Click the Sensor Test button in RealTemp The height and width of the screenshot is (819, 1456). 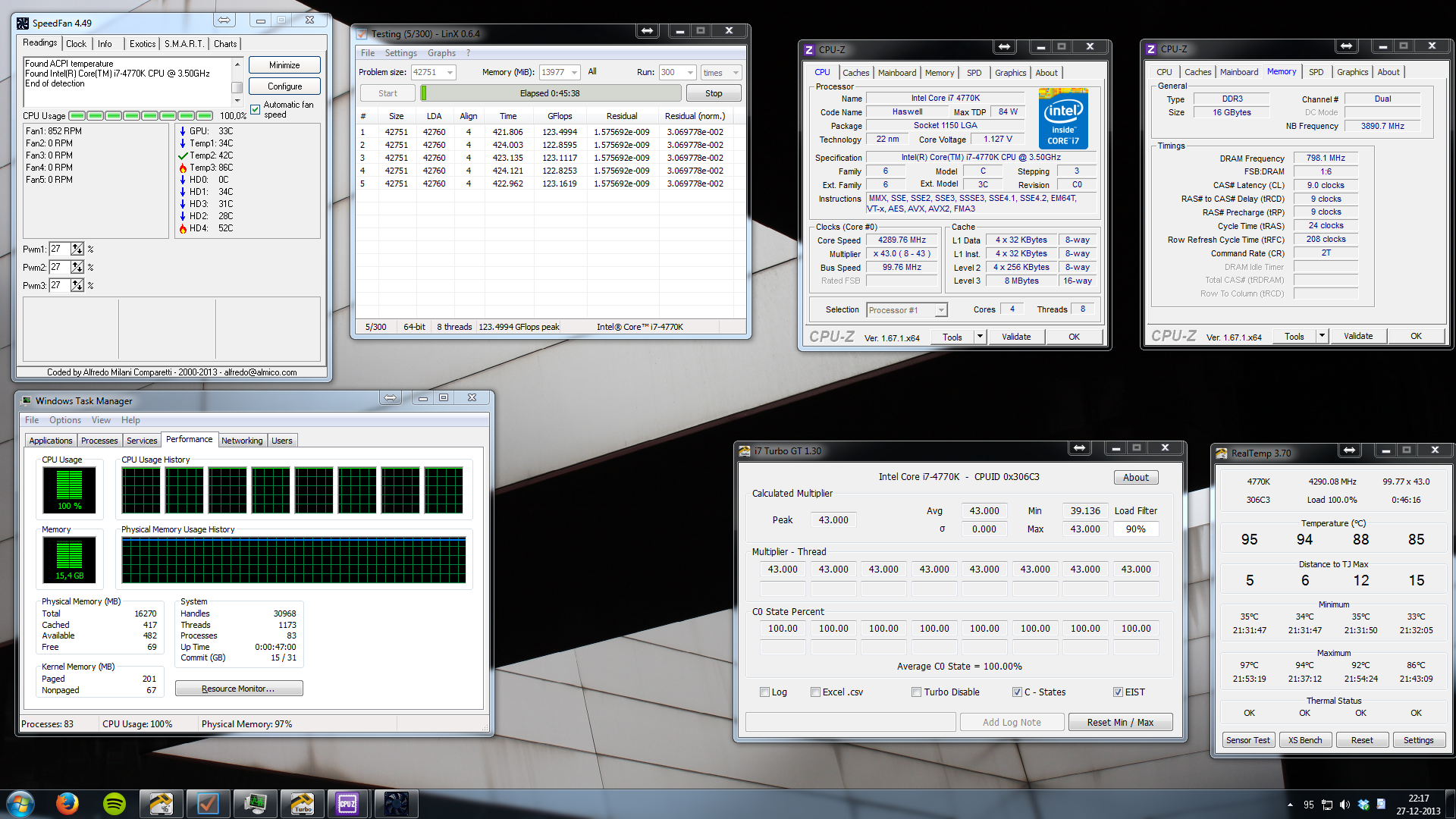click(1247, 740)
